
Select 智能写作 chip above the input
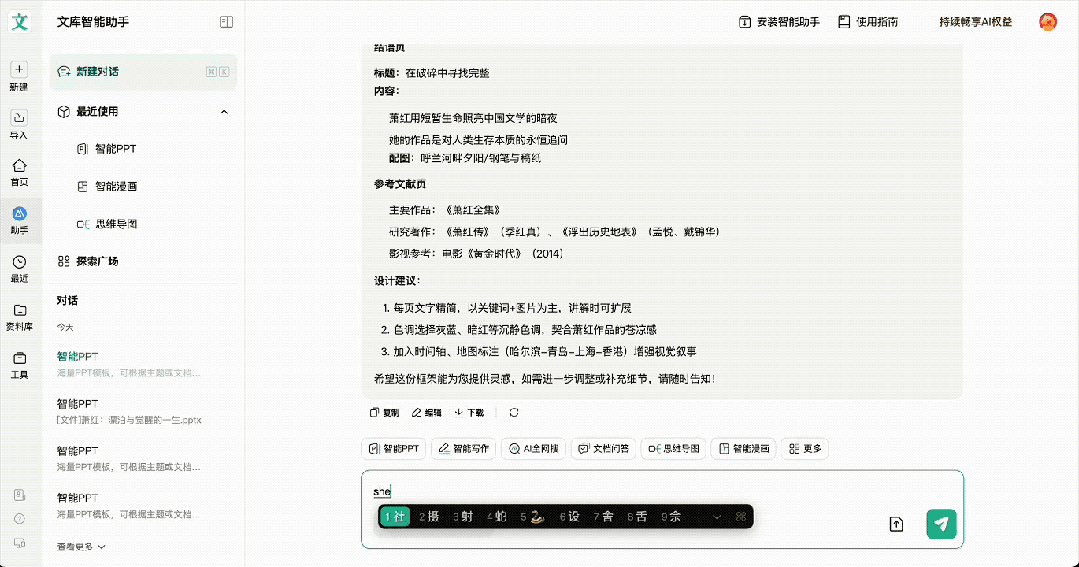[464, 449]
